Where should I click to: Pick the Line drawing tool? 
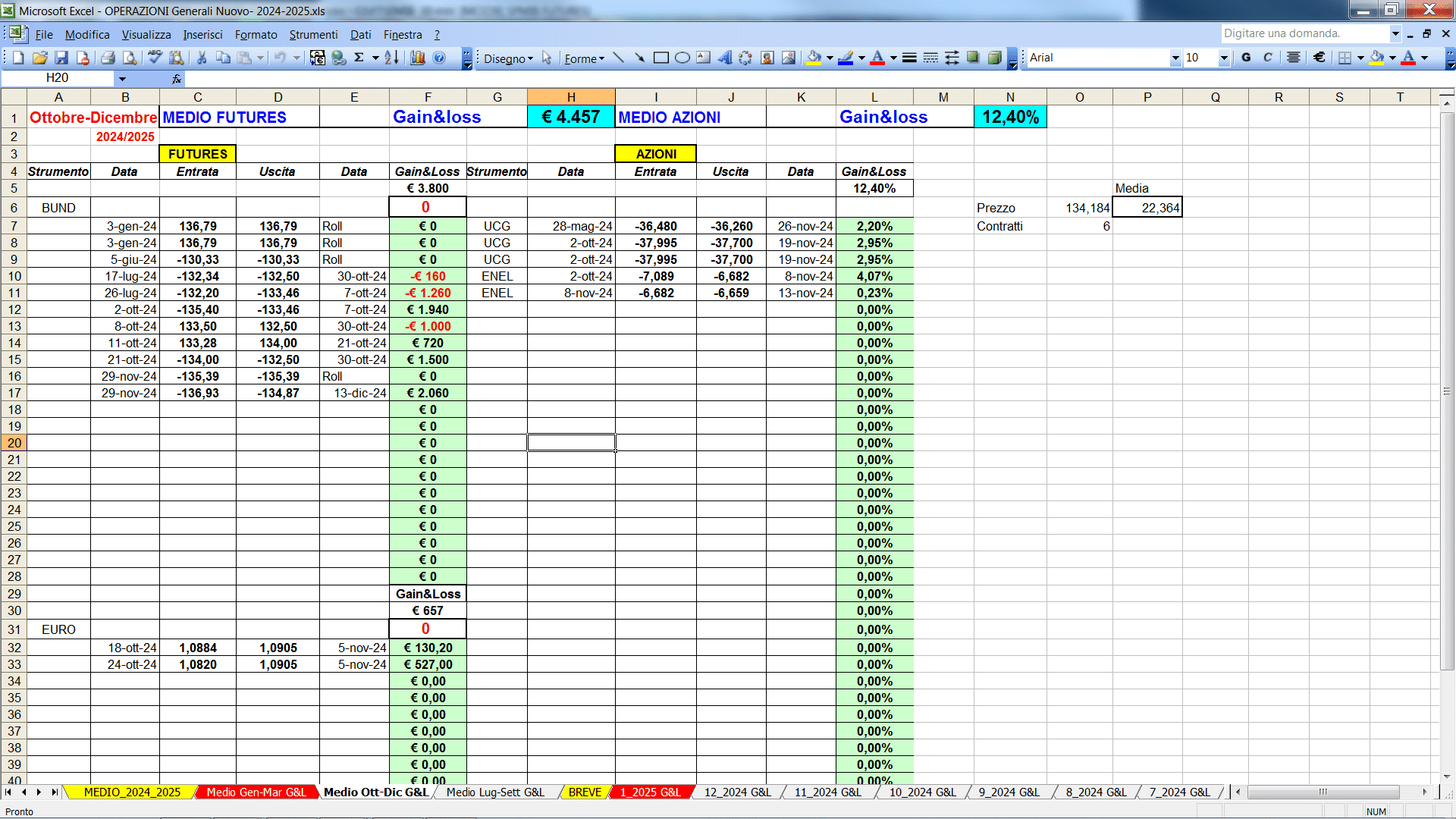[619, 58]
